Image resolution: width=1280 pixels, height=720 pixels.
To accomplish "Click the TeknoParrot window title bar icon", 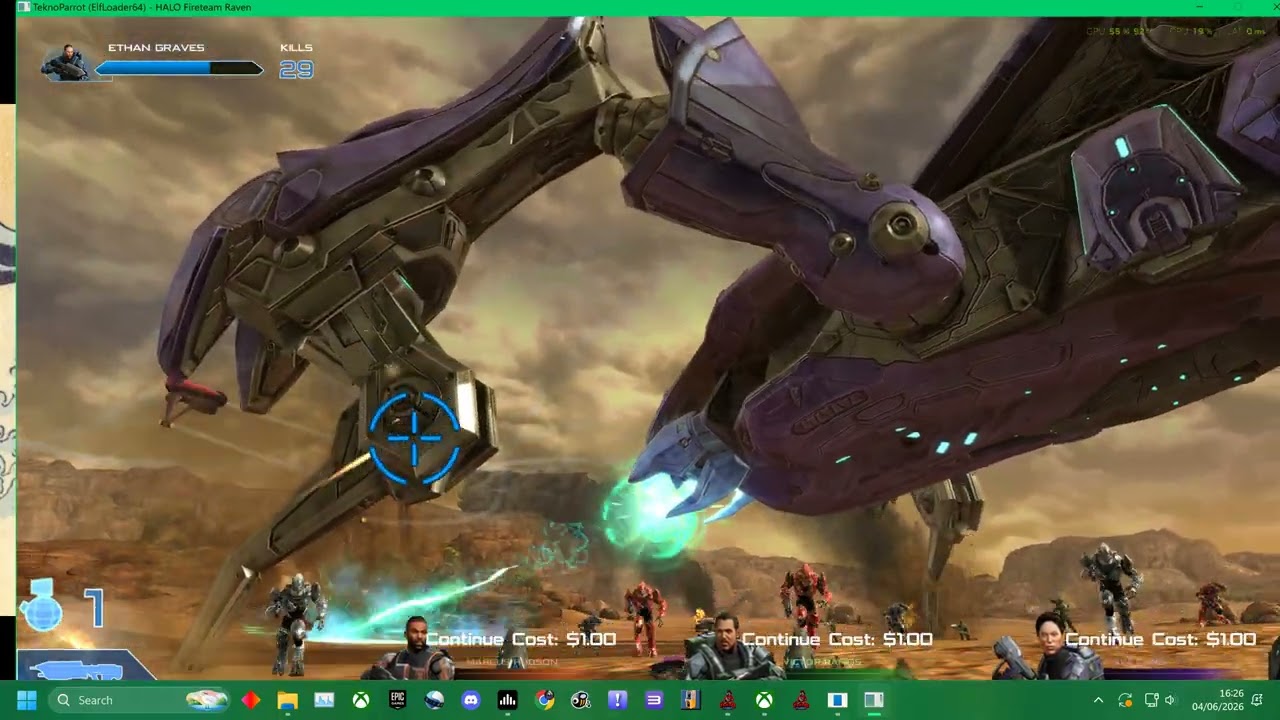I will coord(23,7).
